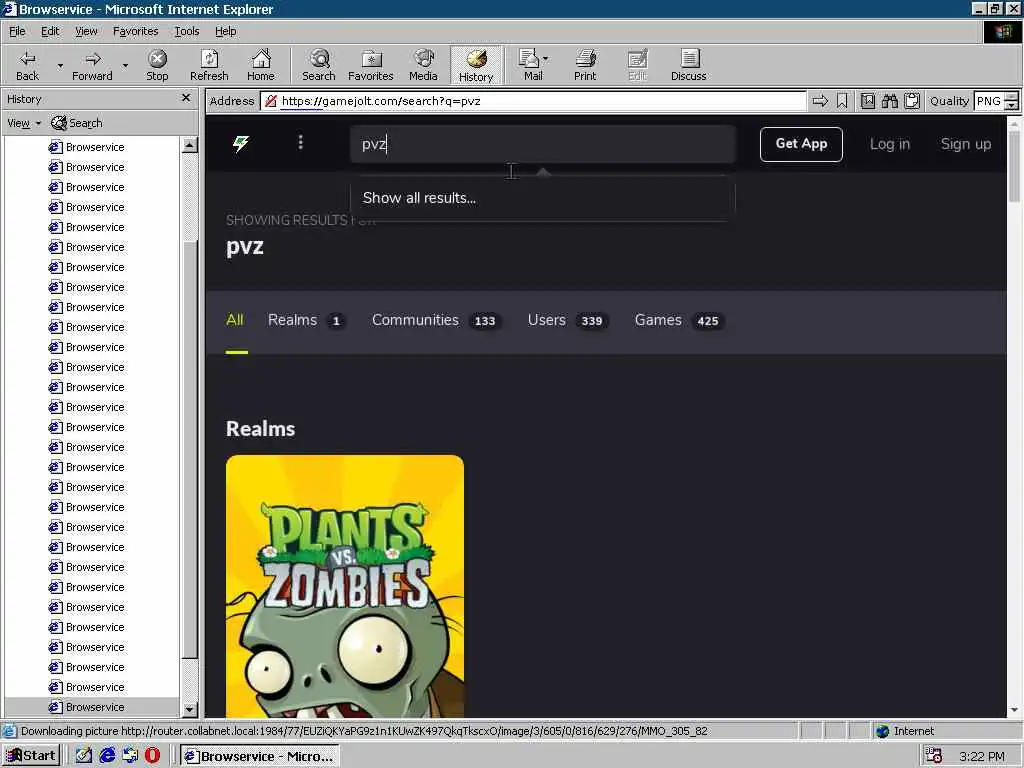Click the History pane scroll up arrow
1024x768 pixels.
coord(189,145)
